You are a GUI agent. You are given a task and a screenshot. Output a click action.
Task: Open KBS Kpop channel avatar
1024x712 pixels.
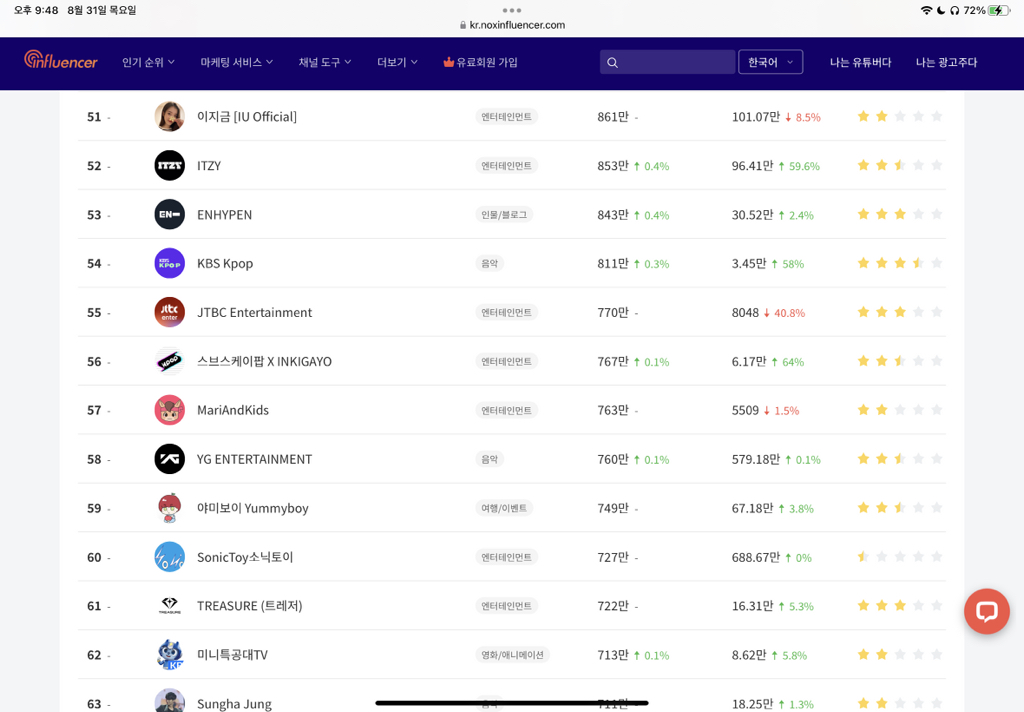pyautogui.click(x=169, y=263)
